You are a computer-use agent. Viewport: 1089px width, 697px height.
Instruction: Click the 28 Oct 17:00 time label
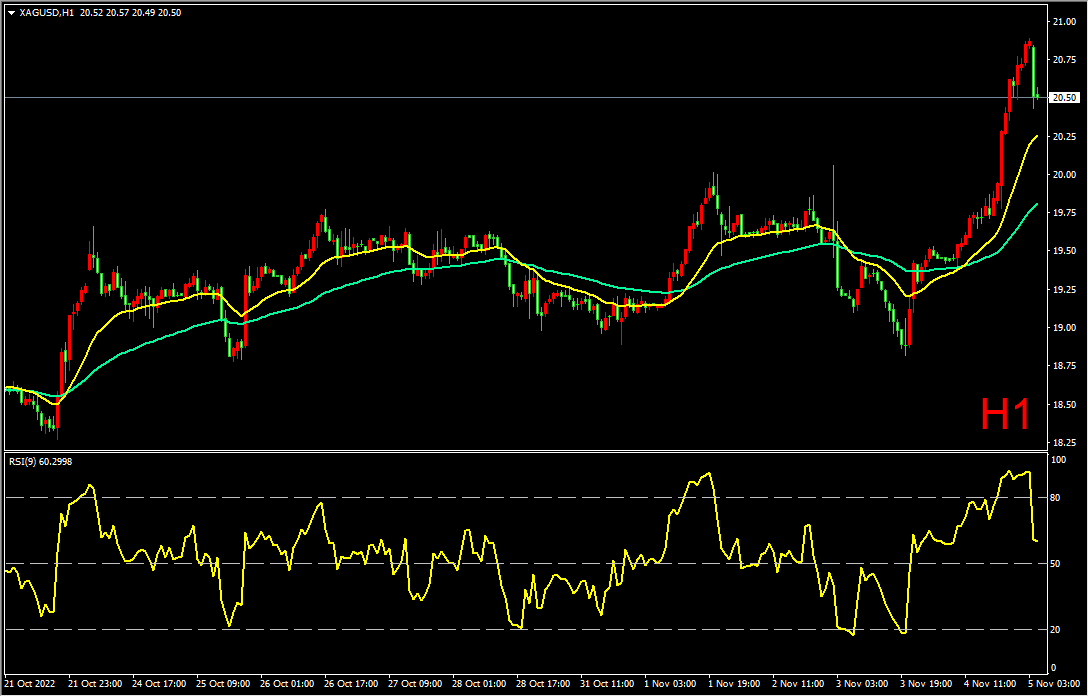tap(543, 684)
